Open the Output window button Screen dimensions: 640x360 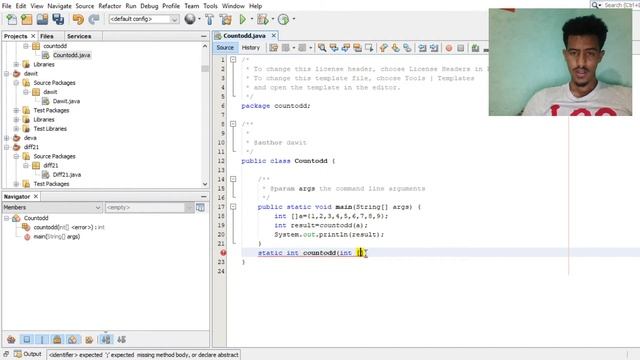27,354
